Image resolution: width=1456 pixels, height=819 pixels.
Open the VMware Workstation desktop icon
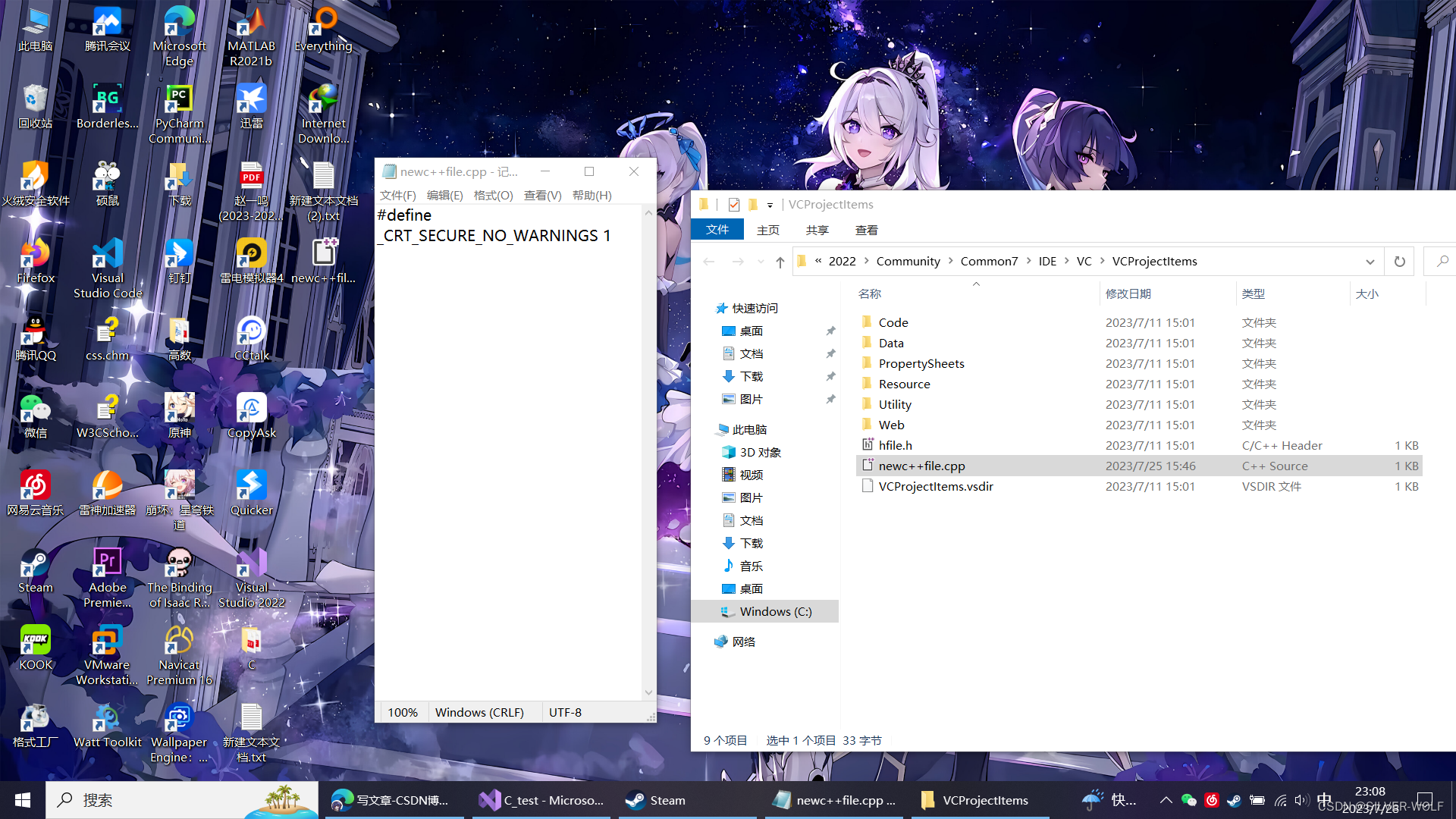(x=107, y=655)
